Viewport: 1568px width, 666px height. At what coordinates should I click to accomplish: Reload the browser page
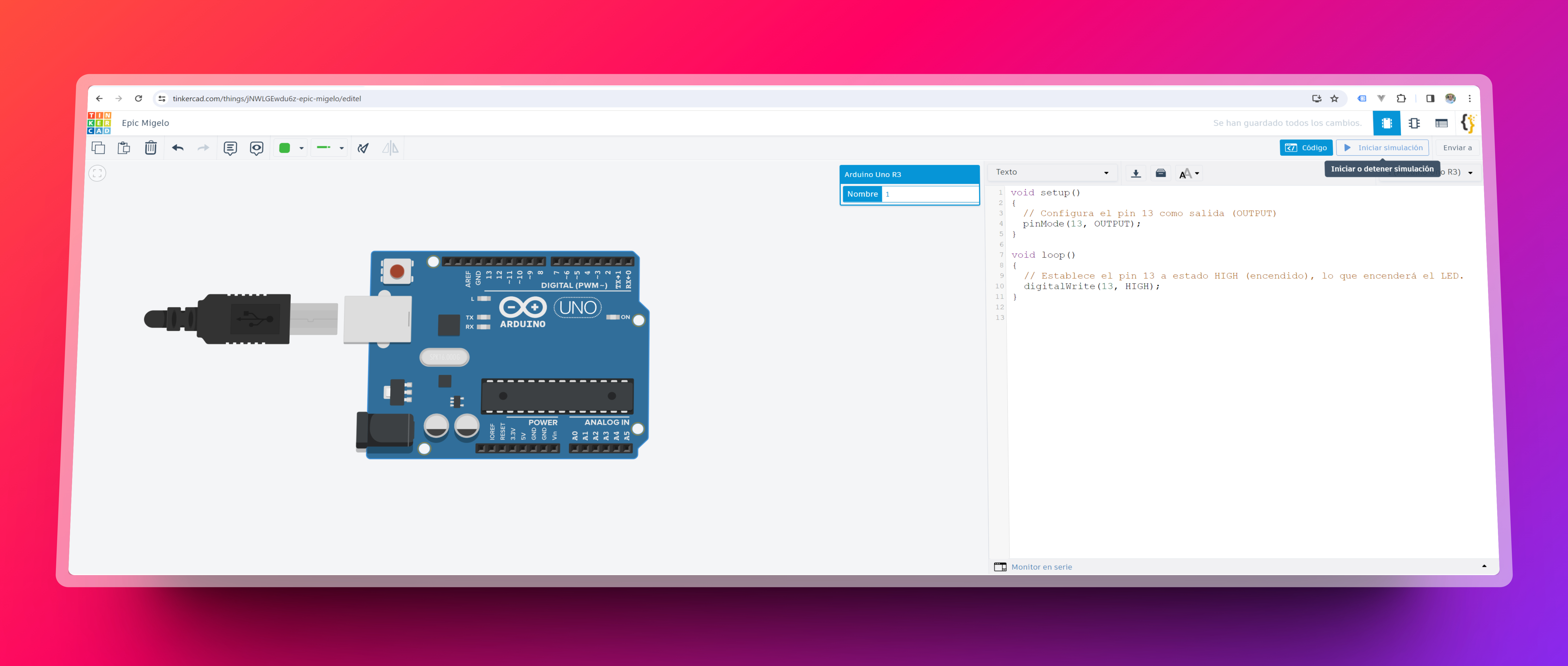tap(139, 98)
